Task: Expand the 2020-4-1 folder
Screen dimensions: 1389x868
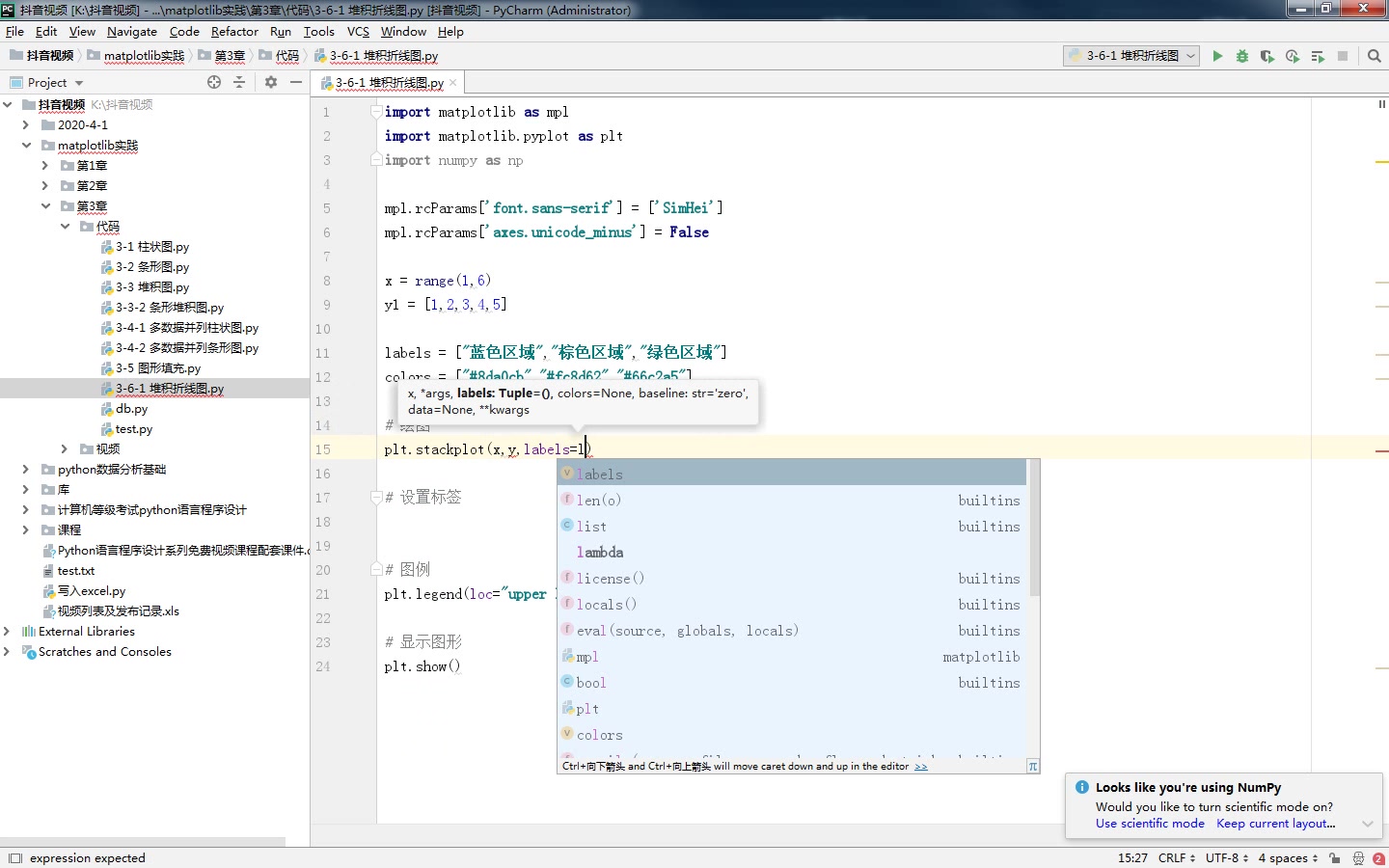Action: (26, 124)
